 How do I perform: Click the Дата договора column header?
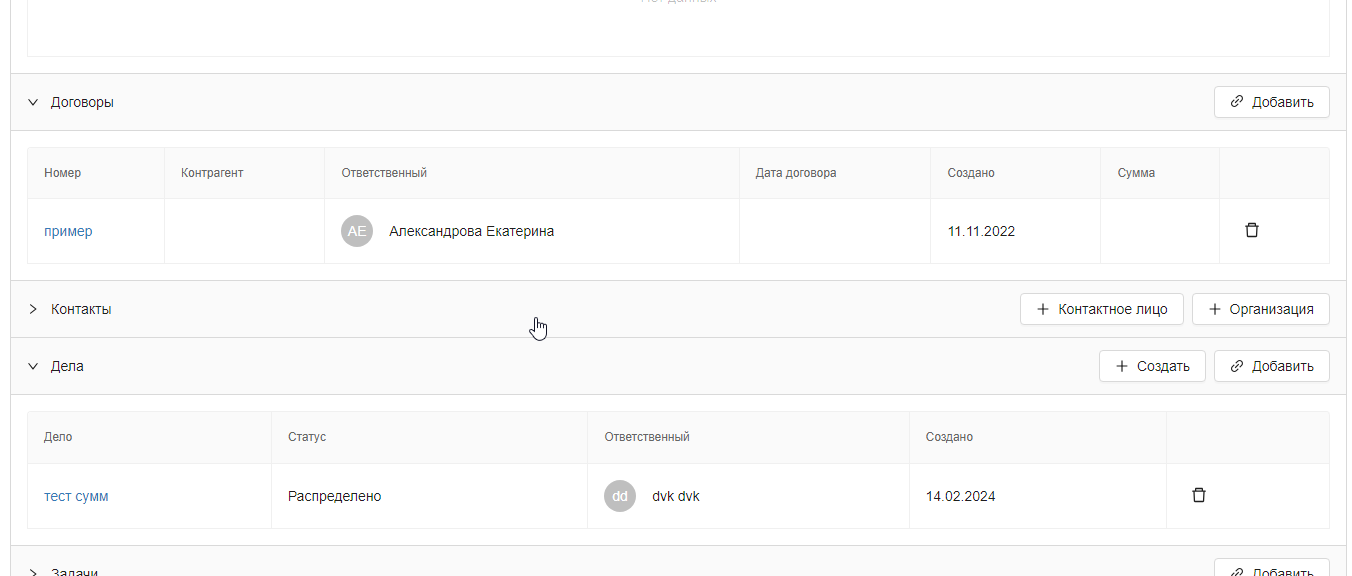(796, 173)
